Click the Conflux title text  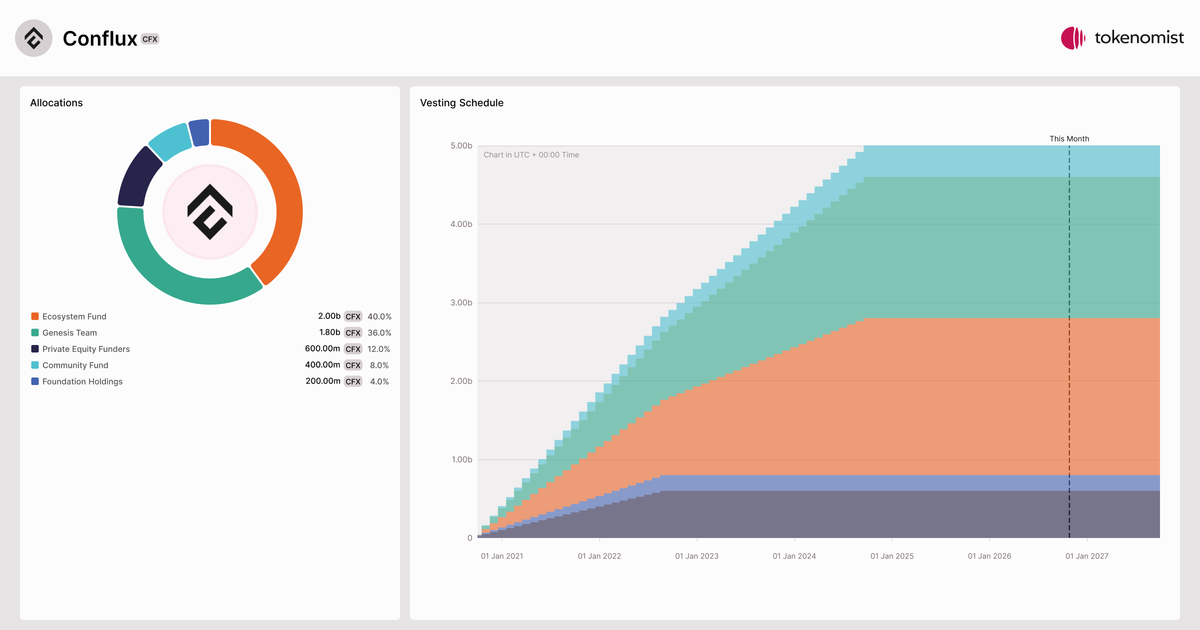pyautogui.click(x=100, y=38)
